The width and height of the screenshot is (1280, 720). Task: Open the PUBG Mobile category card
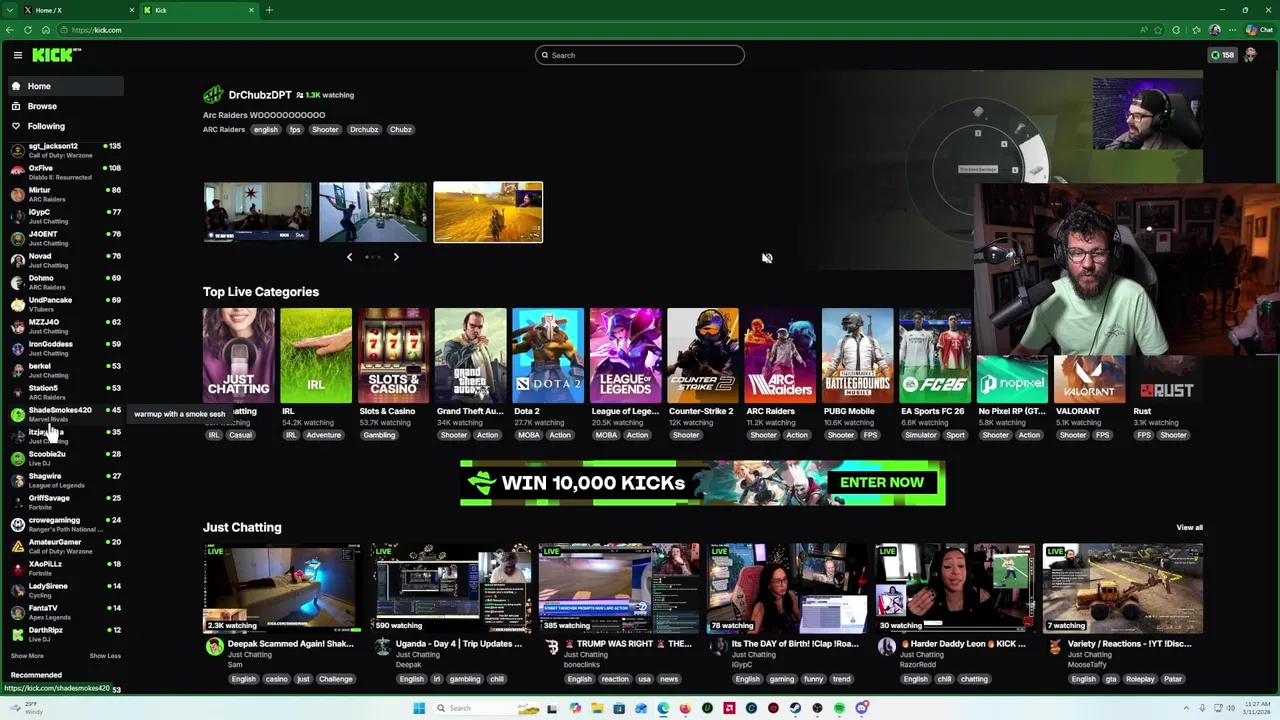coord(857,355)
